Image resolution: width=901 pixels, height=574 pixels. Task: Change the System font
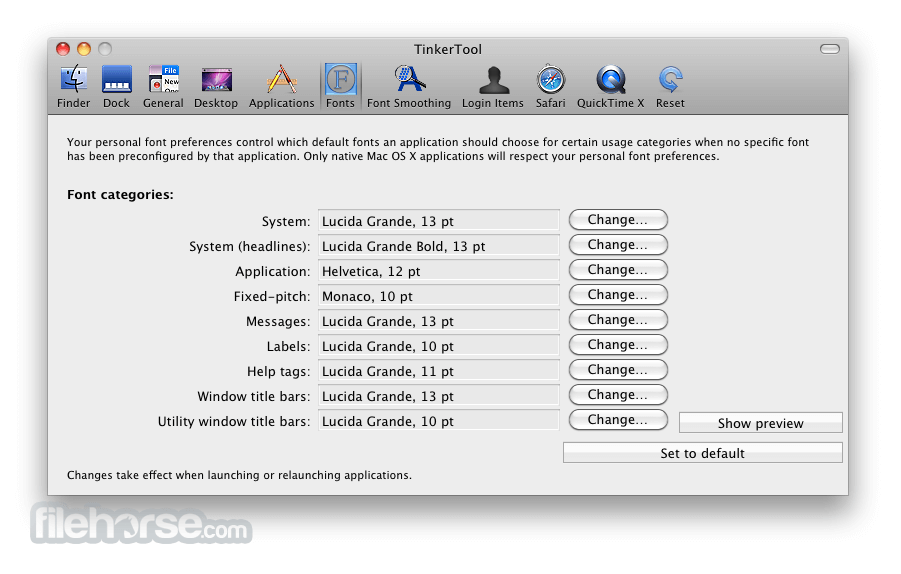click(x=618, y=219)
